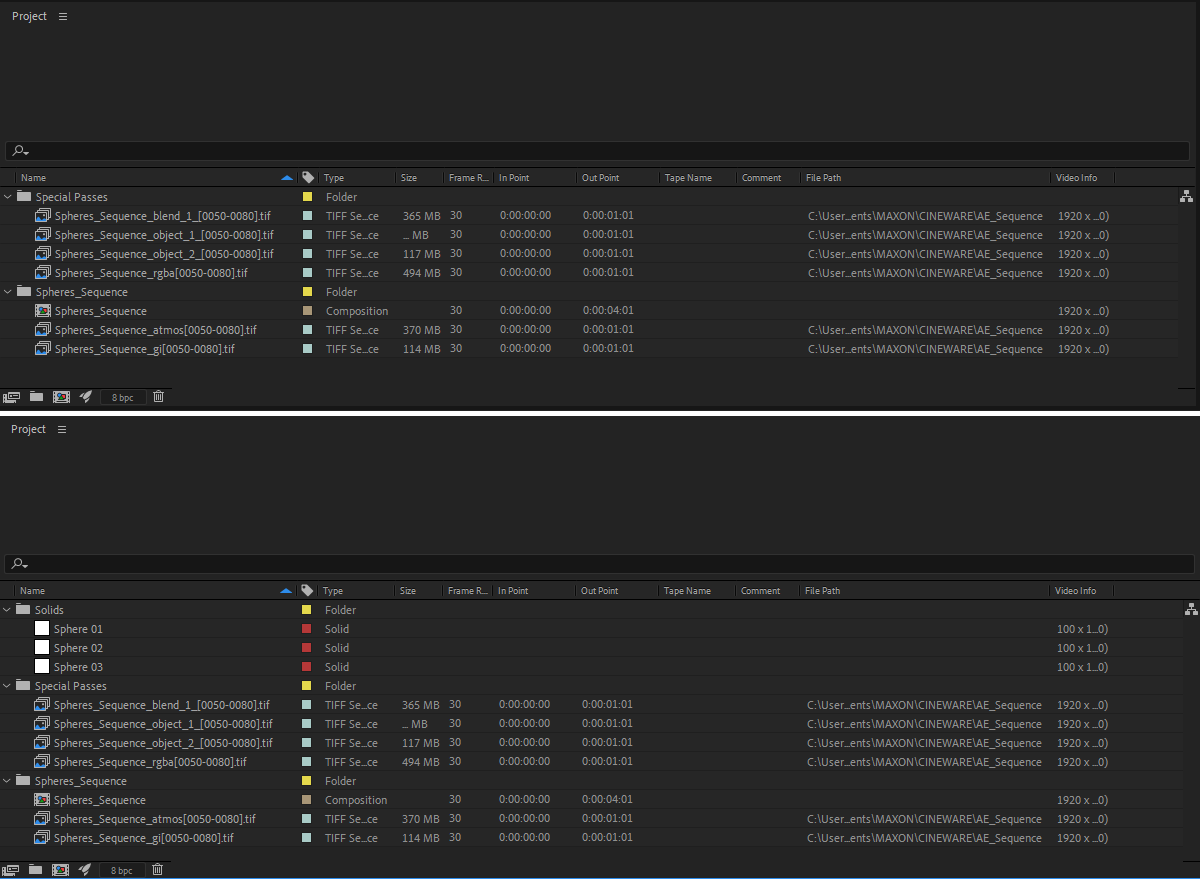The height and width of the screenshot is (879, 1200).
Task: Collapse the Solids folder
Action: coord(8,610)
